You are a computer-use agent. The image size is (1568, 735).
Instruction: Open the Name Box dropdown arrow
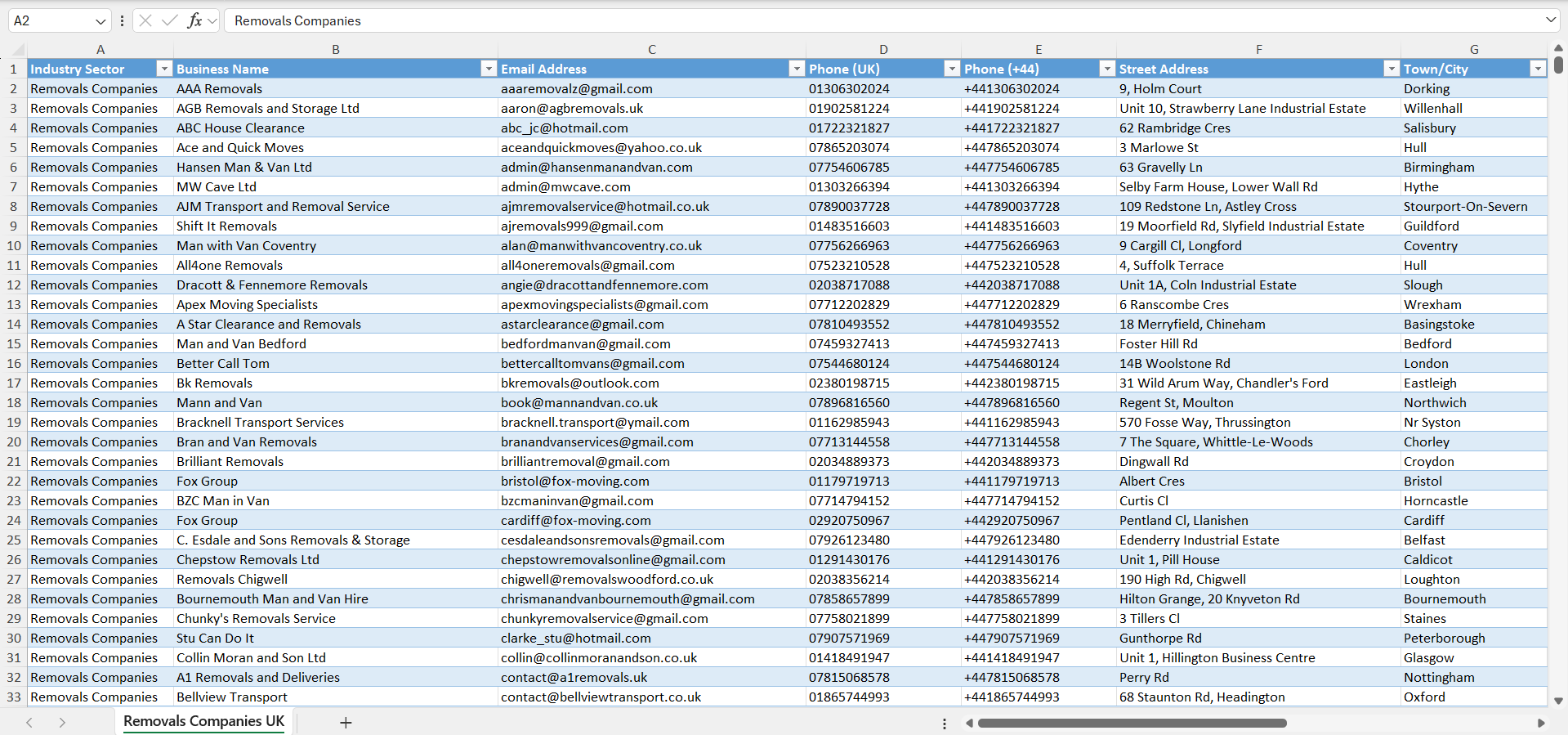101,21
